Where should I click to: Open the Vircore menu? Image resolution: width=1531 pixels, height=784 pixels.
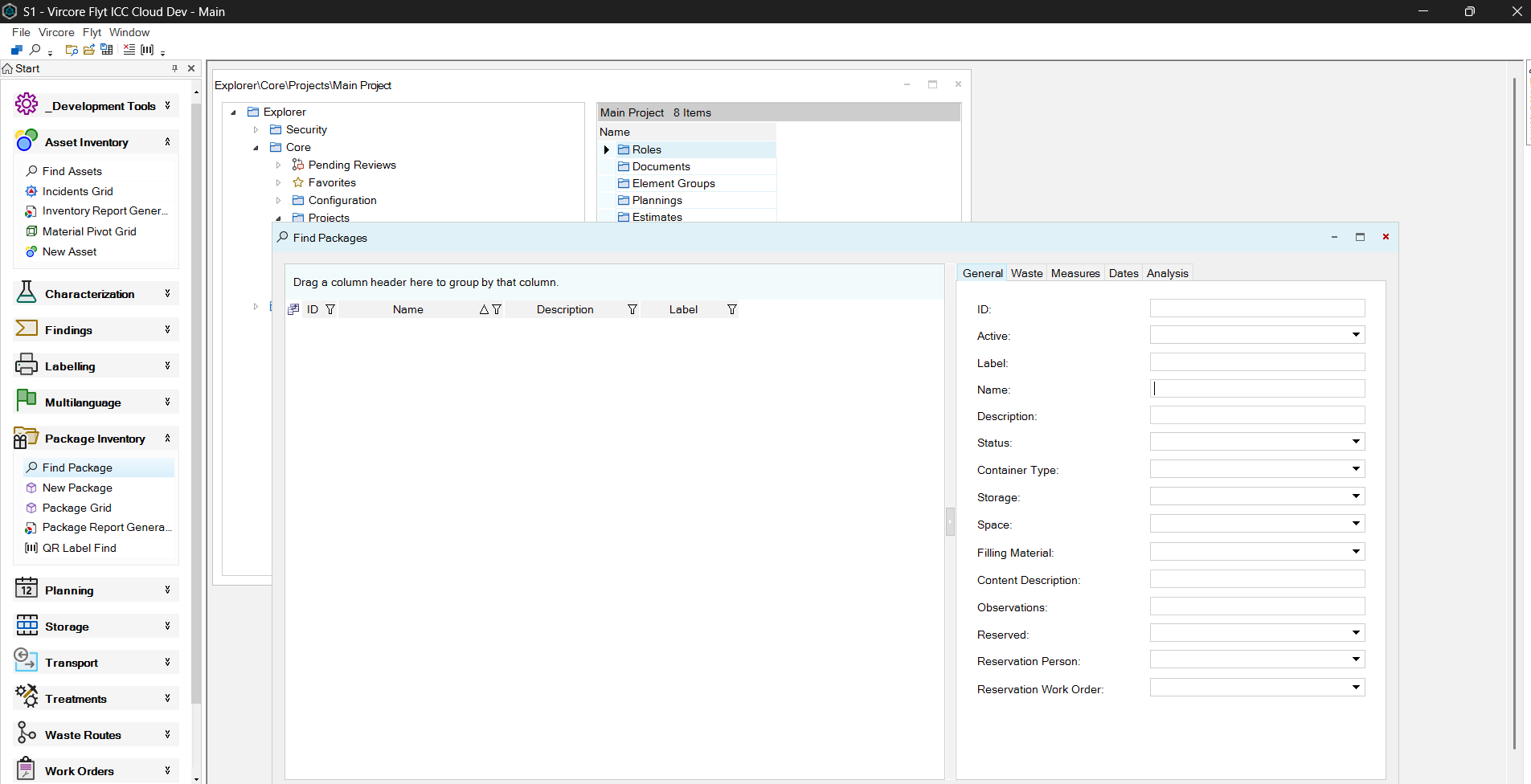pos(56,32)
